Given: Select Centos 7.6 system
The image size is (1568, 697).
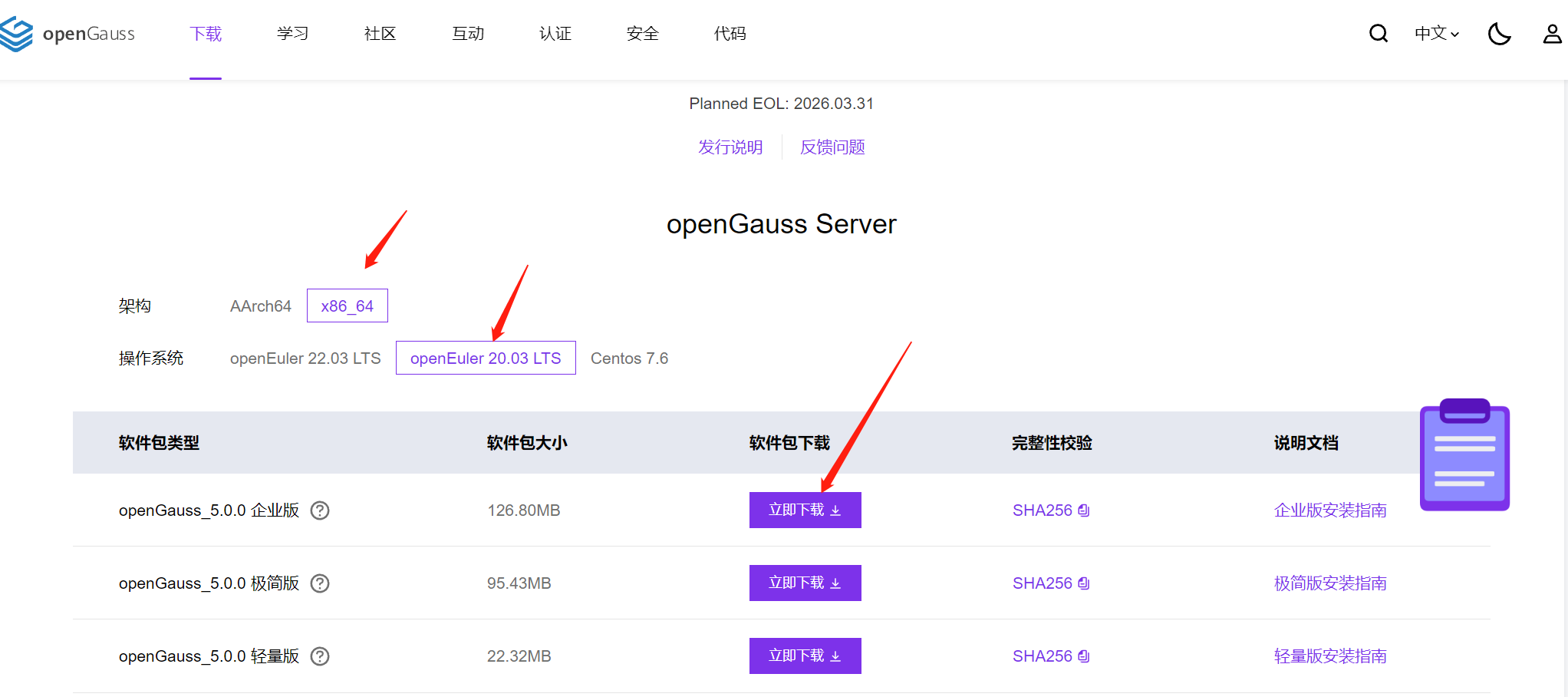Looking at the screenshot, I should [629, 358].
